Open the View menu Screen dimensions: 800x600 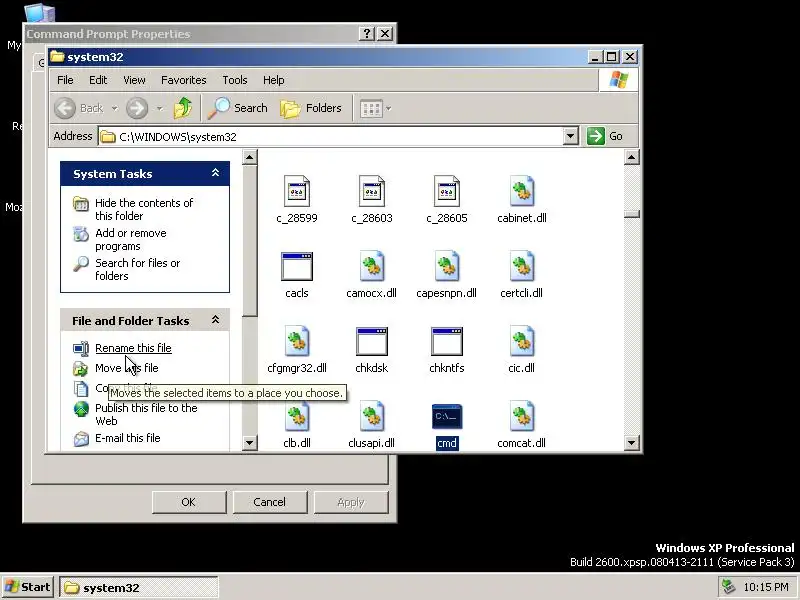pos(134,80)
